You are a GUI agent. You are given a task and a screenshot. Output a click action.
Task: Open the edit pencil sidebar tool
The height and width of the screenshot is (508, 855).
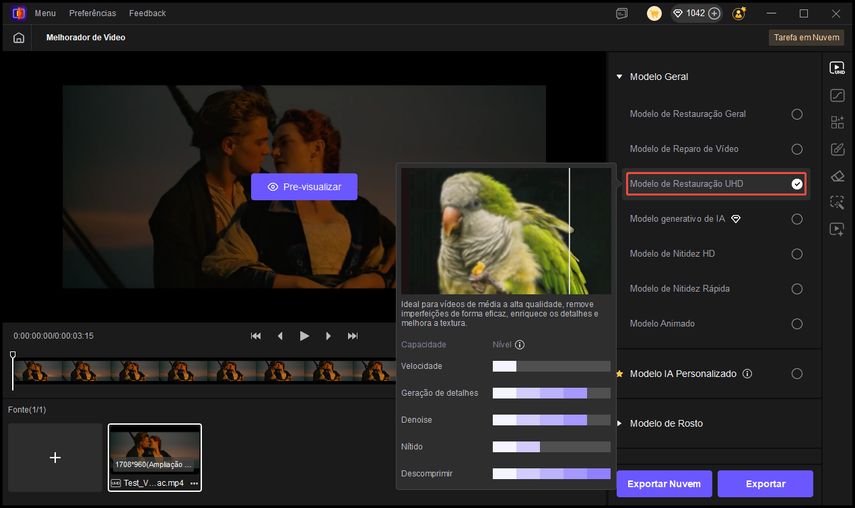point(837,149)
